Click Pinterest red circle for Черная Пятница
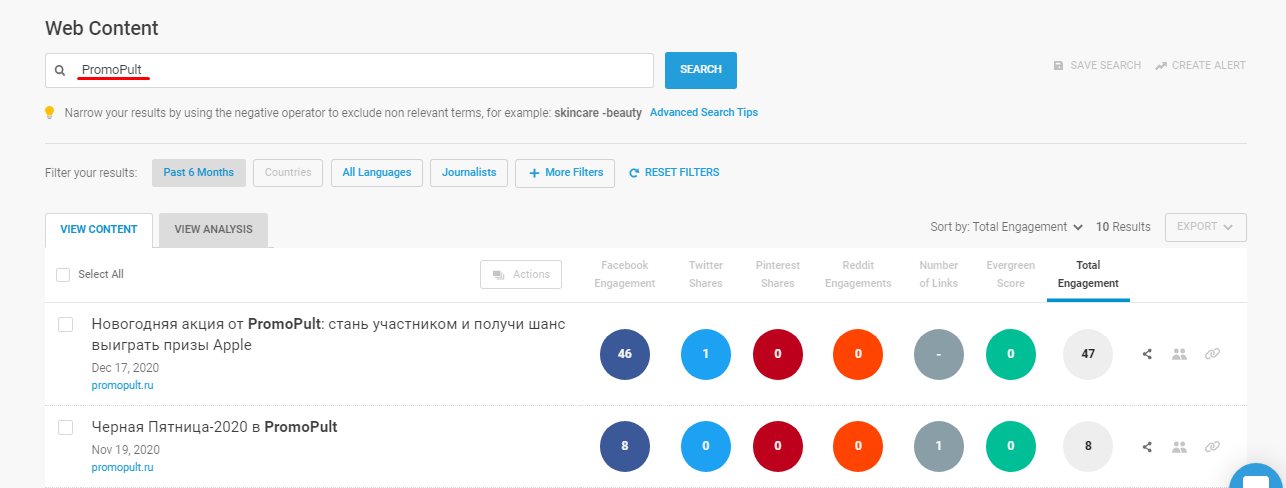The image size is (1286, 488). (x=777, y=447)
